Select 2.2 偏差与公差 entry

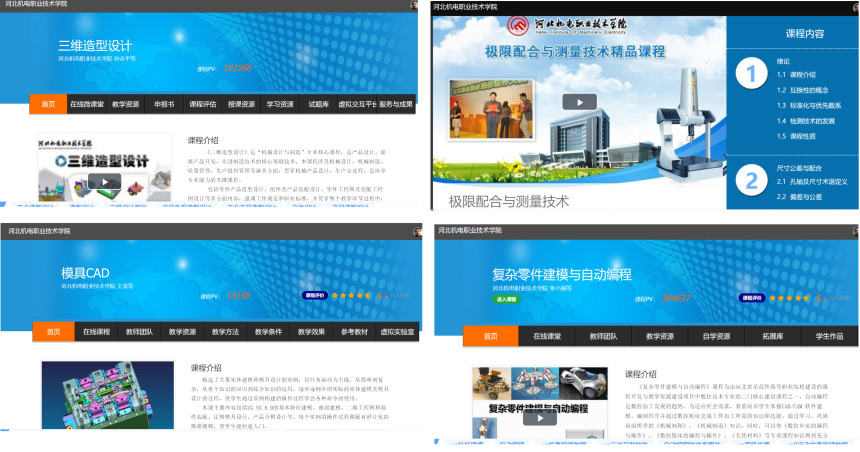click(x=799, y=196)
